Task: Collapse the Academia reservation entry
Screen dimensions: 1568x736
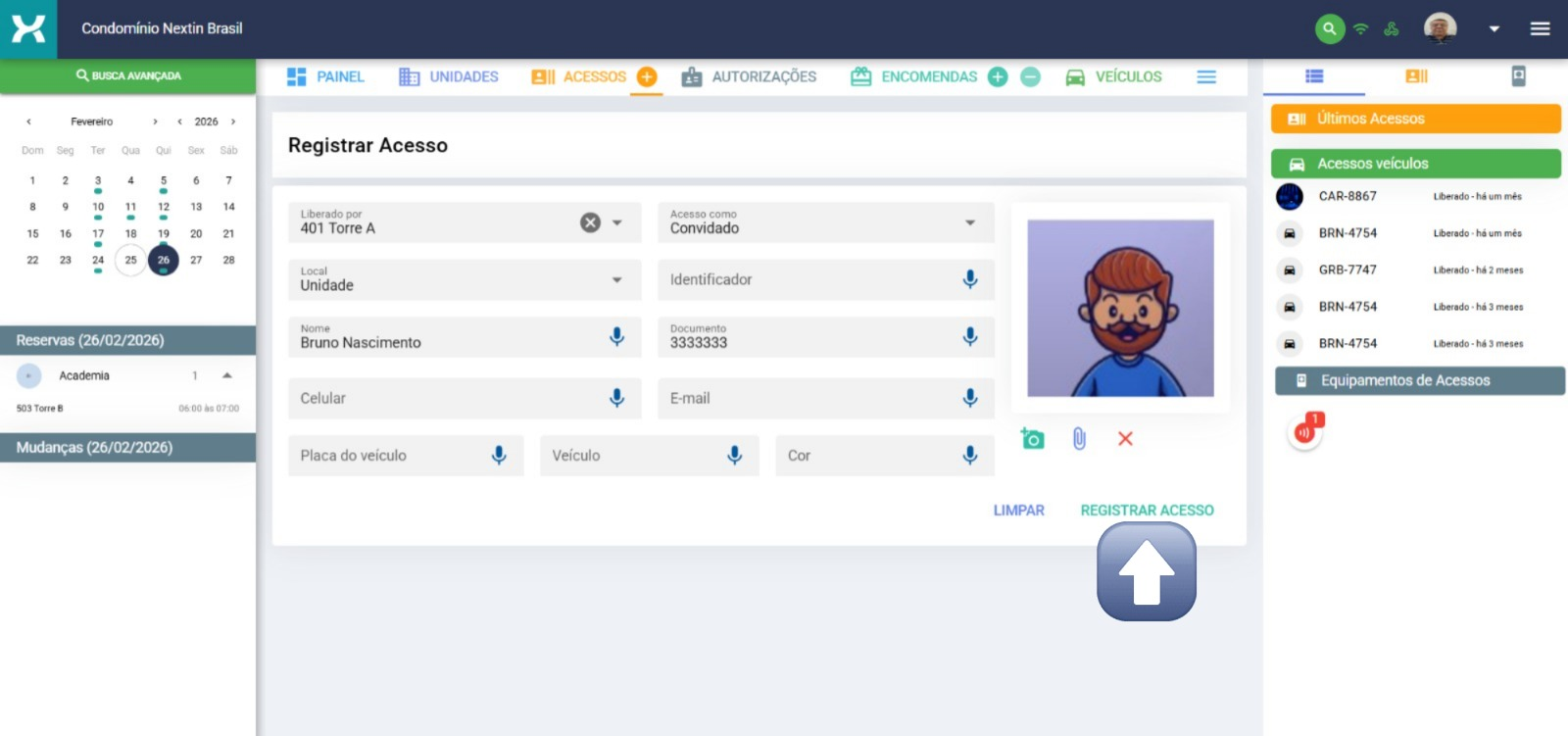Action: coord(227,375)
